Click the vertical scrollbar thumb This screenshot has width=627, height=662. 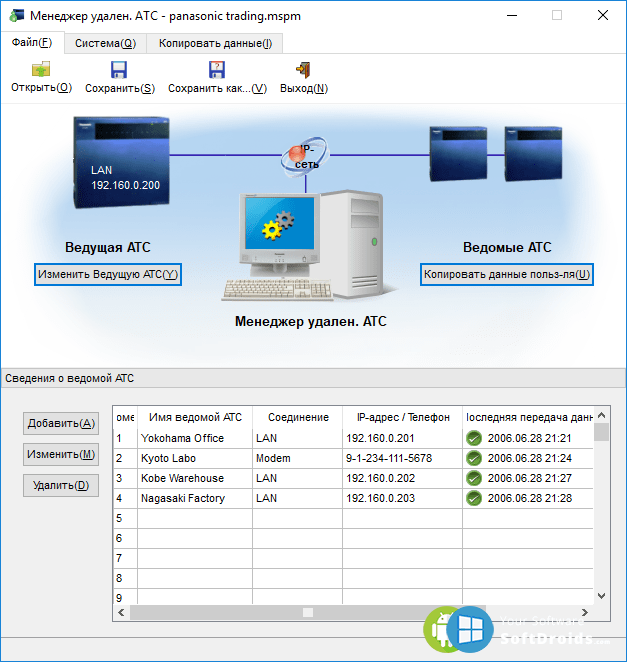point(602,432)
